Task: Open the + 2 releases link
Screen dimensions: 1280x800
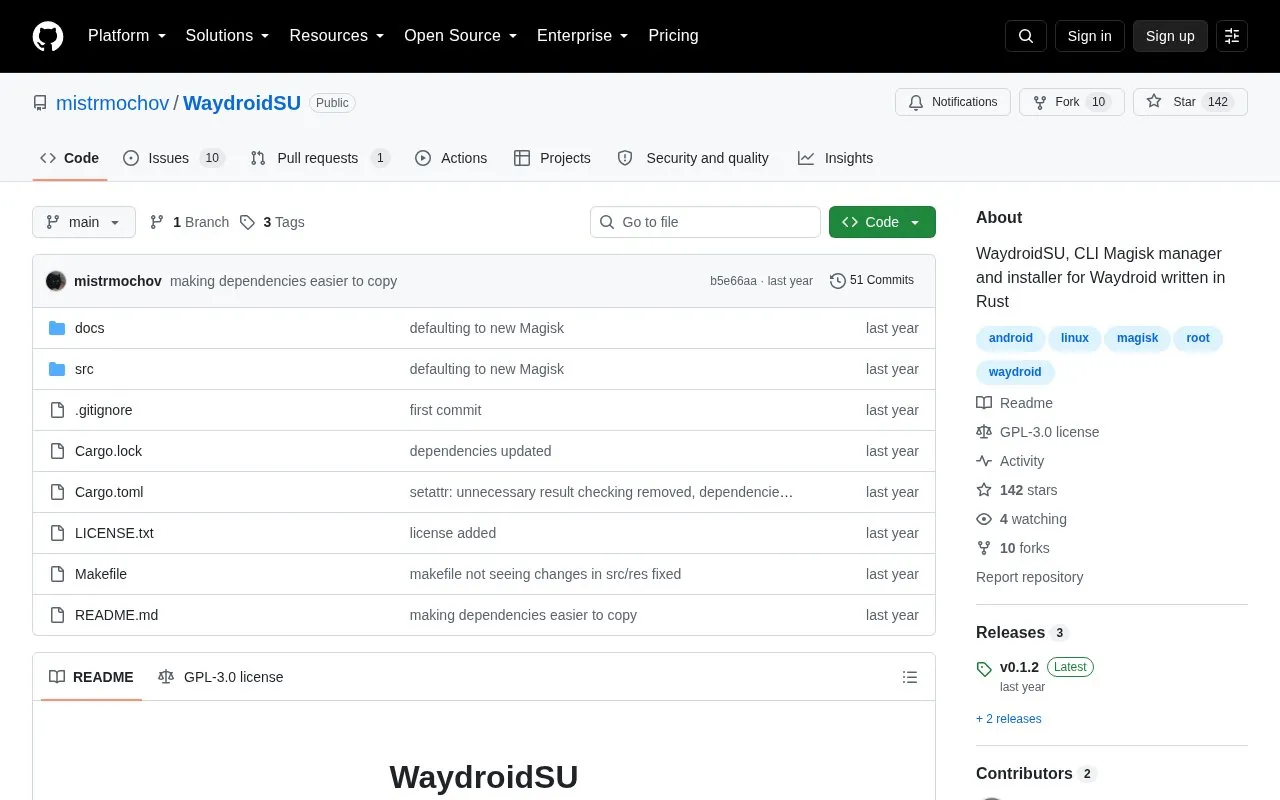Action: 1009,719
